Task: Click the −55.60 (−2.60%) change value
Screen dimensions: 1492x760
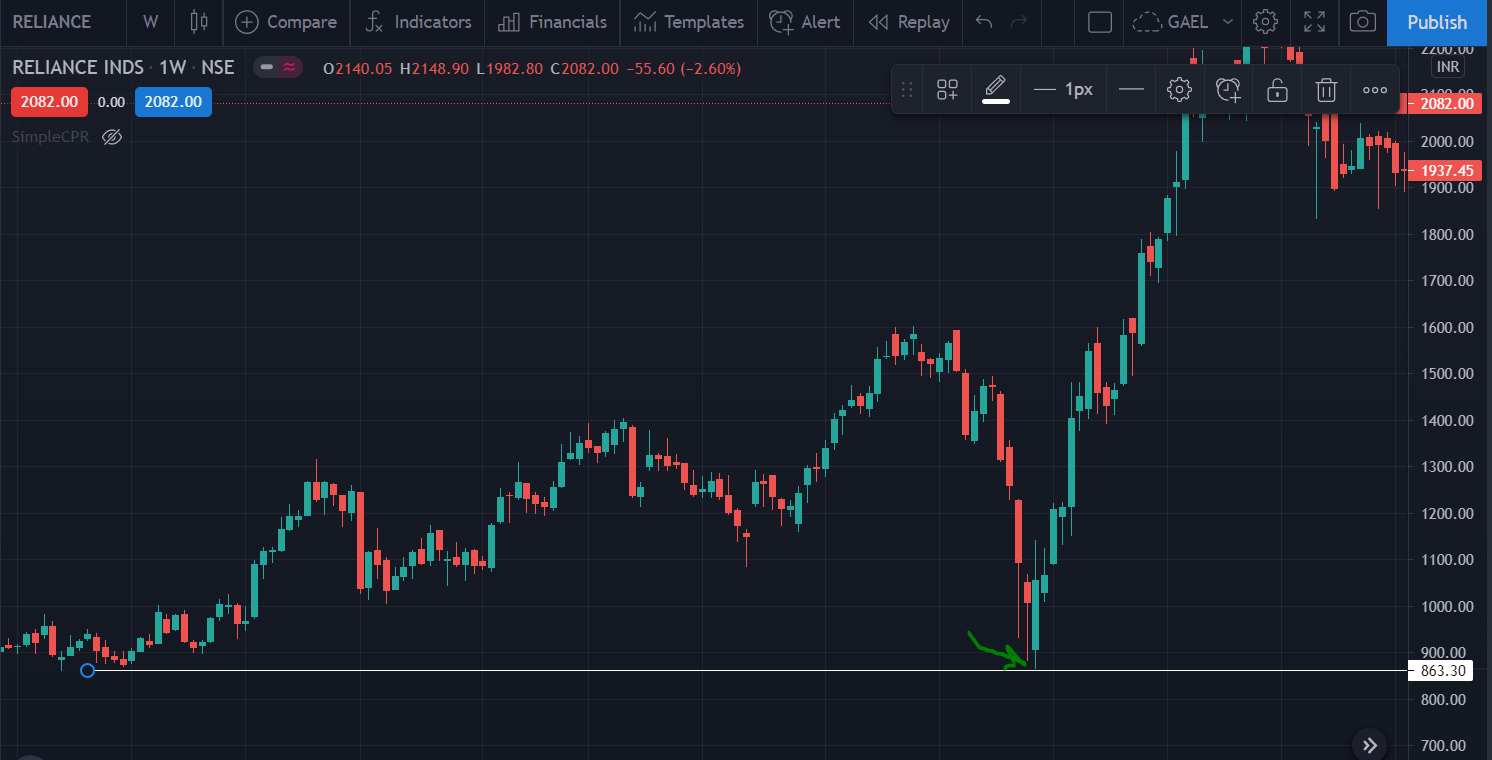Action: (683, 68)
